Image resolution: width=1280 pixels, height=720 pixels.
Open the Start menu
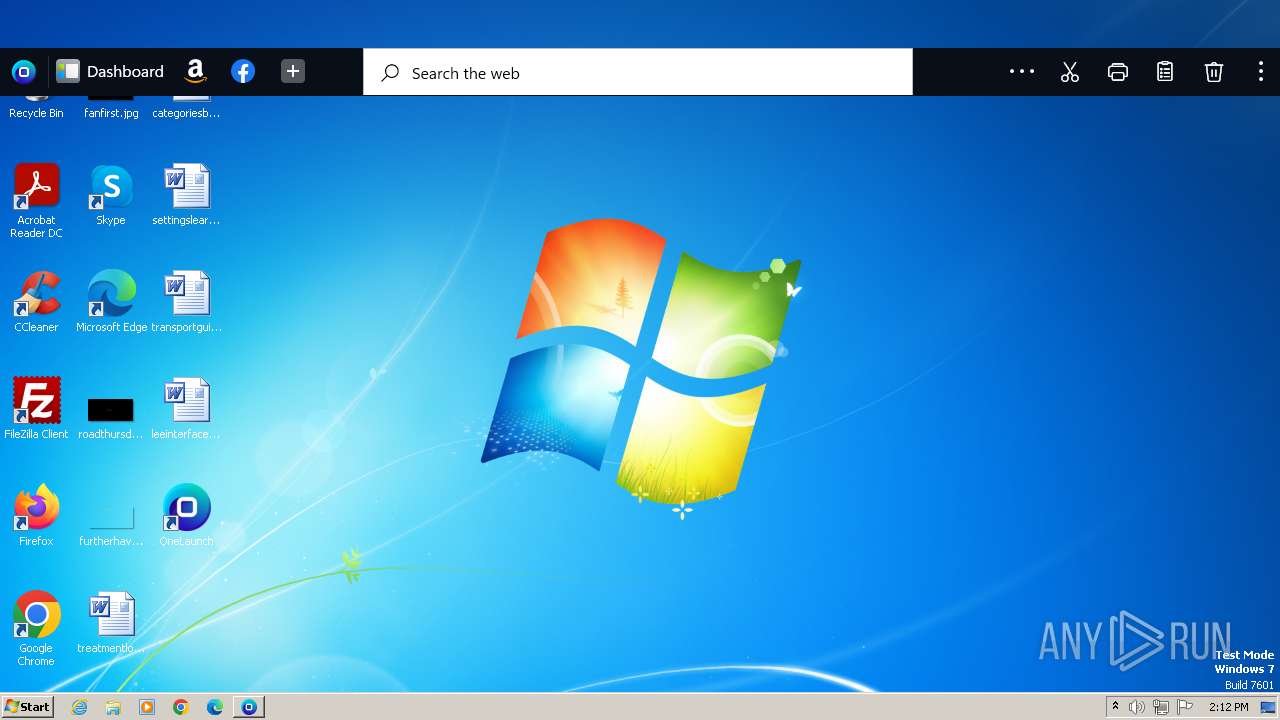tap(28, 707)
